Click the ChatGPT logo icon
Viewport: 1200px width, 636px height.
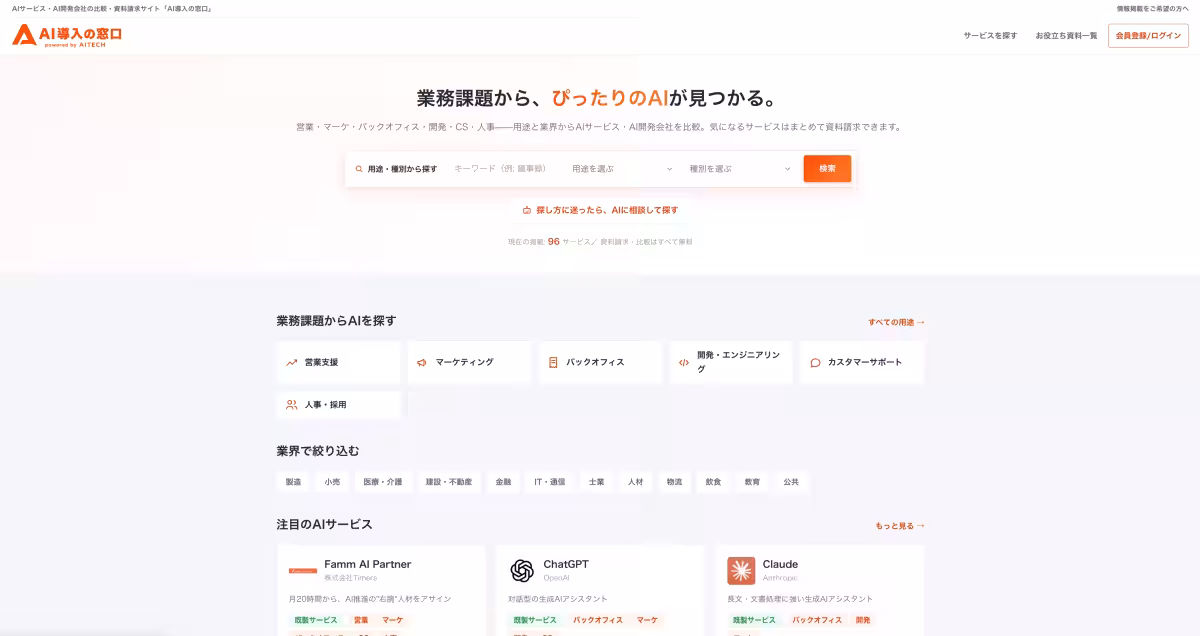tap(522, 570)
